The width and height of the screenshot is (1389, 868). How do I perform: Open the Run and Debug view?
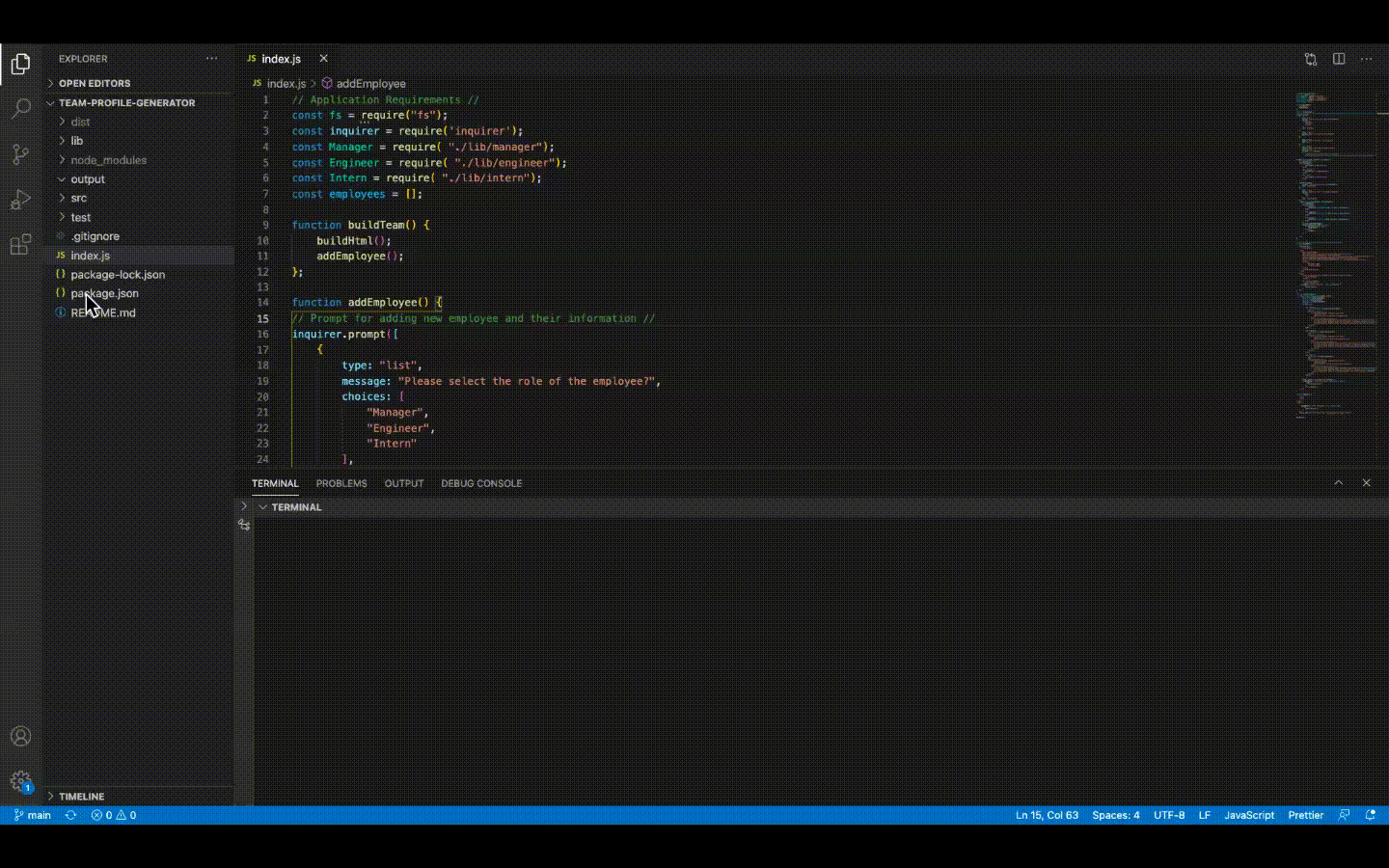click(x=20, y=200)
